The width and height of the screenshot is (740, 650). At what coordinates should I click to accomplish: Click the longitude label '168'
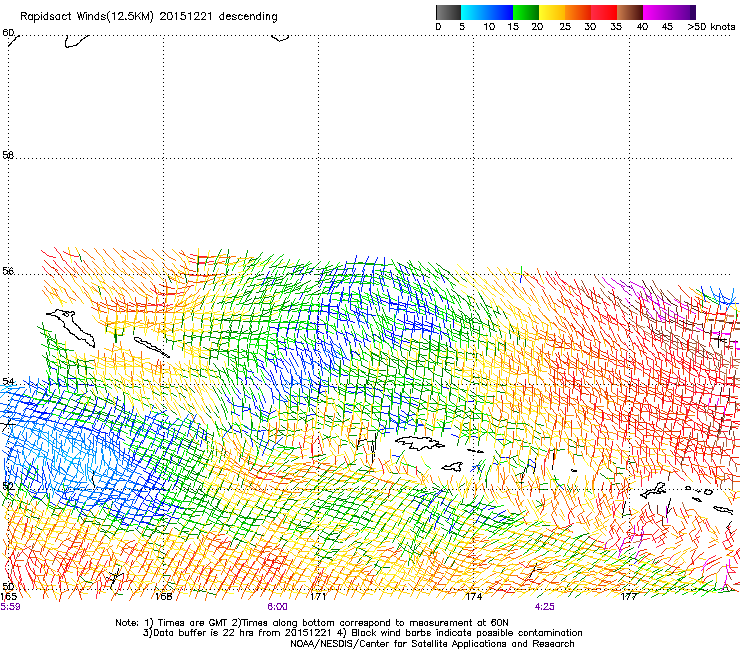[x=163, y=596]
